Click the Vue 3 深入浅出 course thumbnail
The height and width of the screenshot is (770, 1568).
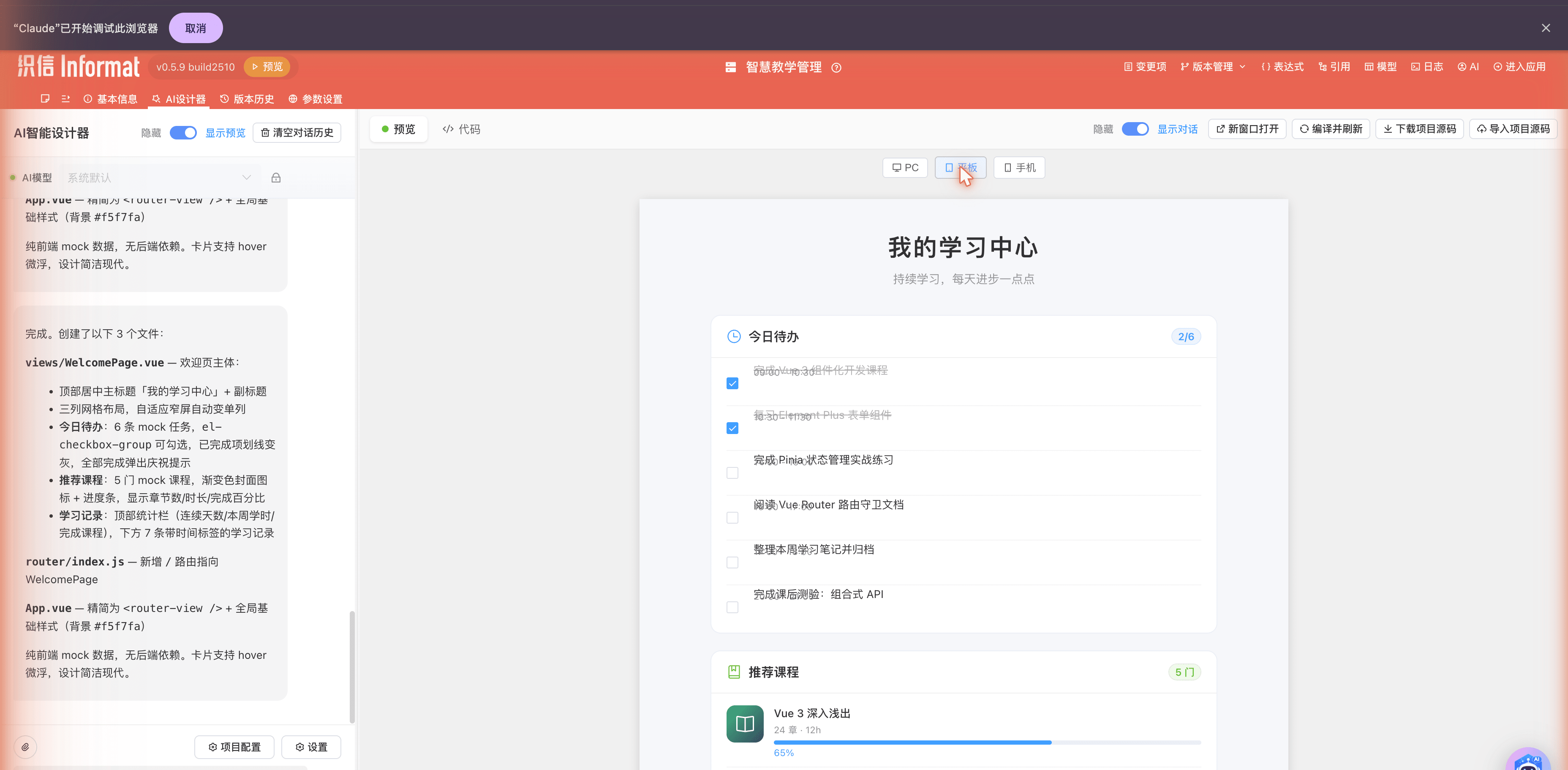pyautogui.click(x=745, y=724)
